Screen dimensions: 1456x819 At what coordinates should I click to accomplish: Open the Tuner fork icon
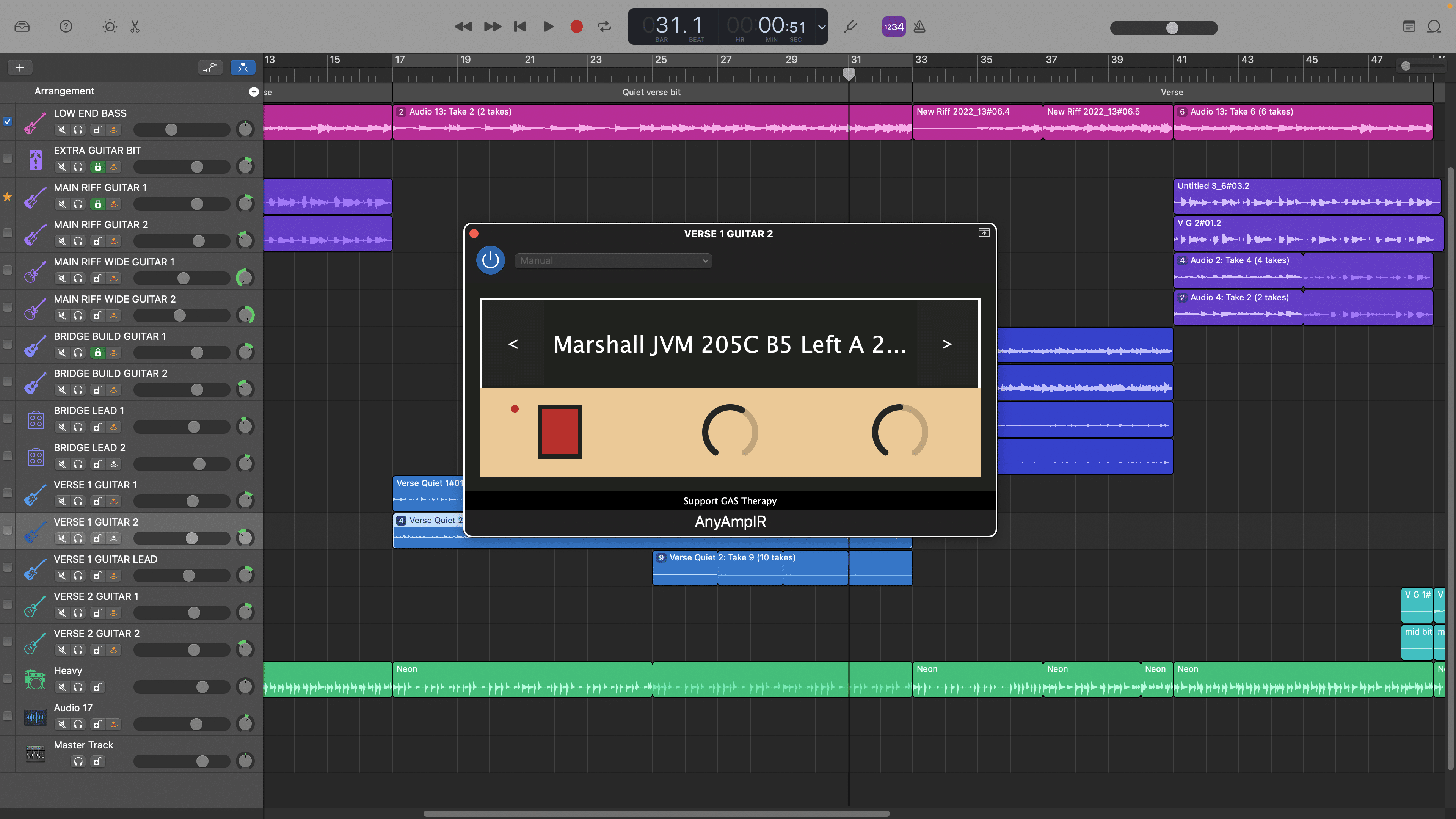coord(850,27)
